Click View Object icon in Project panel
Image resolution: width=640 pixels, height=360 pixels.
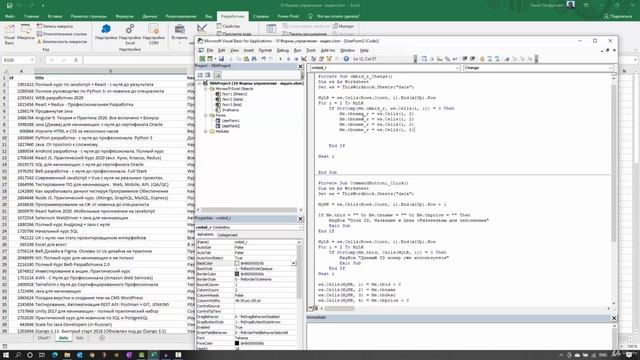click(x=208, y=75)
